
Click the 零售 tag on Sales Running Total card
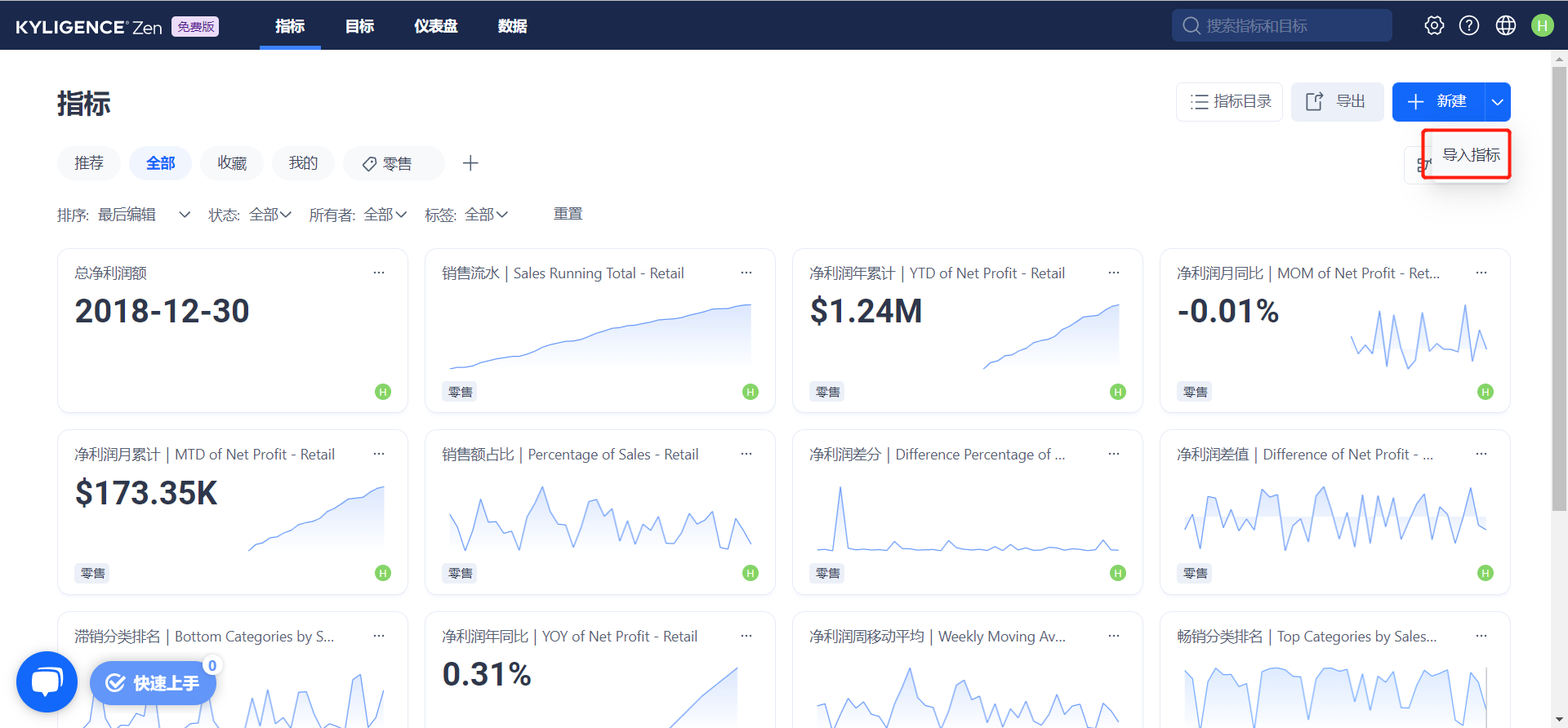(x=461, y=392)
